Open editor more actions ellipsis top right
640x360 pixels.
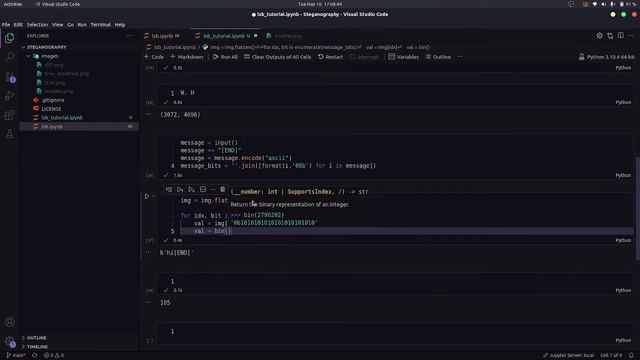pos(631,36)
